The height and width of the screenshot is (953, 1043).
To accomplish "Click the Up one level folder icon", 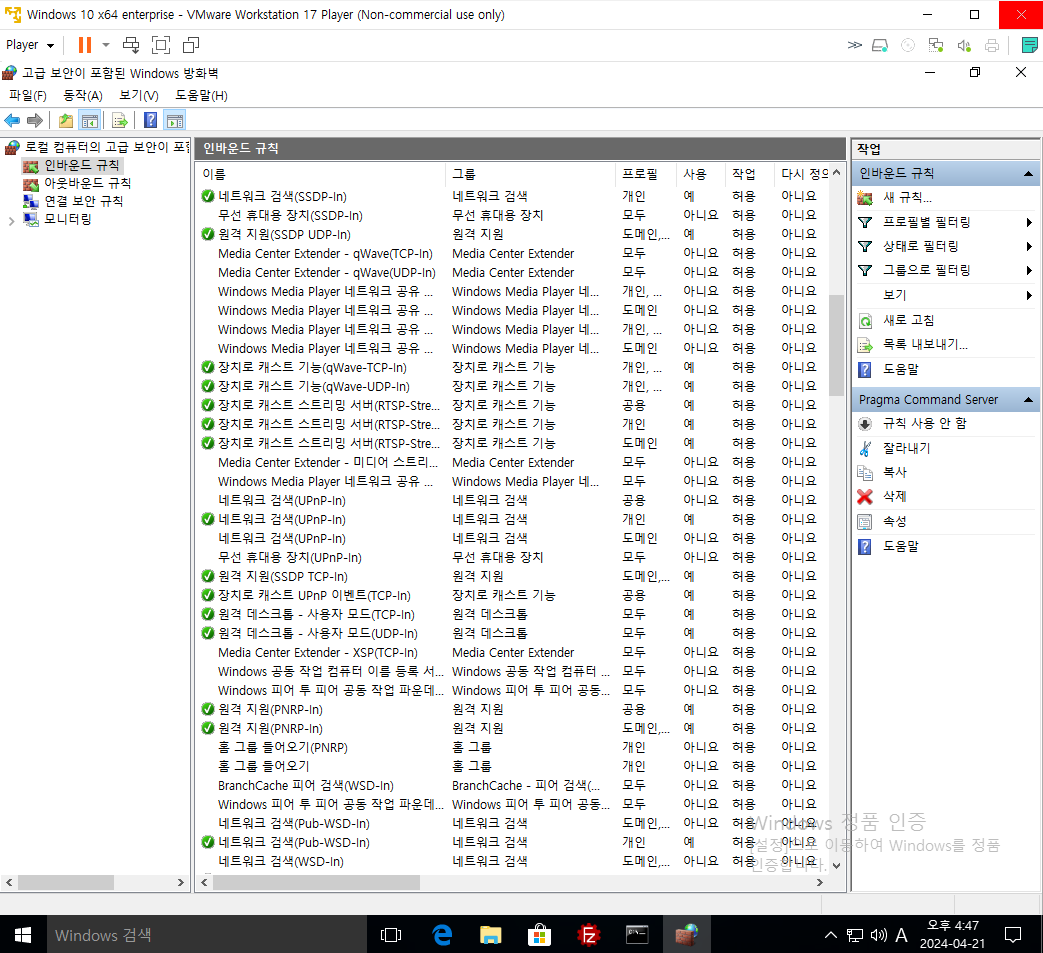I will point(66,120).
